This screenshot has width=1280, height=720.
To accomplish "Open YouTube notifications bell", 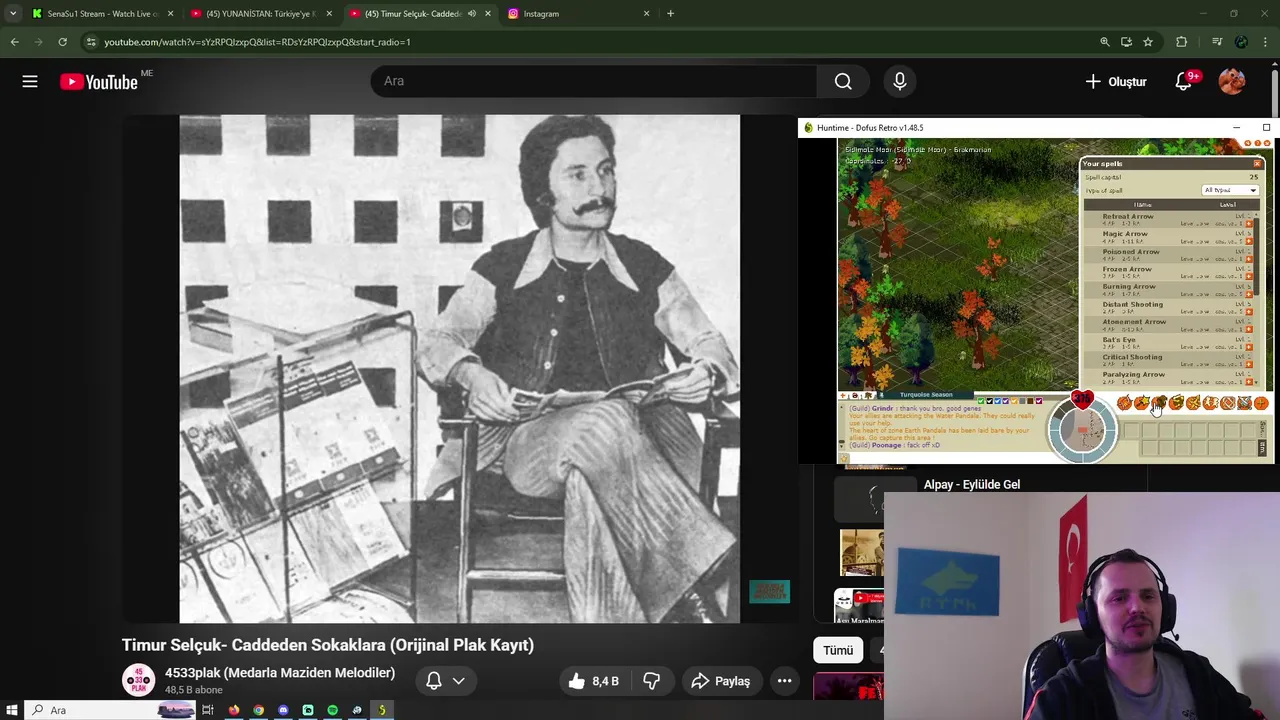I will (x=1183, y=81).
